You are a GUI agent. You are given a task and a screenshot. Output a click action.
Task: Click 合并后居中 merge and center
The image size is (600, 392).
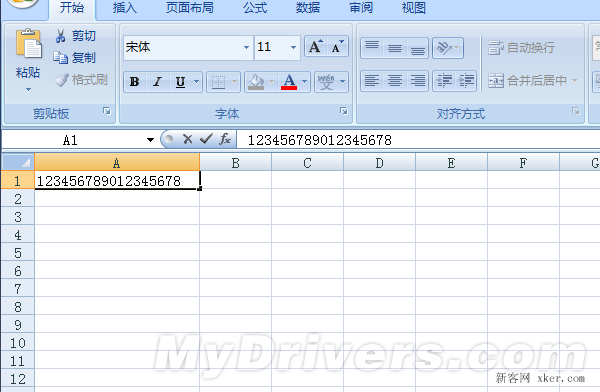click(x=527, y=81)
